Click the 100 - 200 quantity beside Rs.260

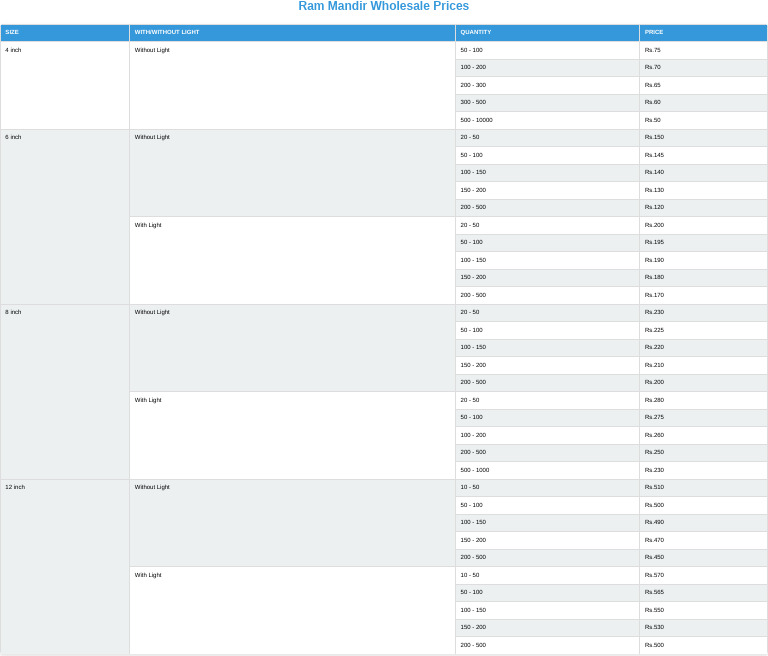[x=547, y=435]
